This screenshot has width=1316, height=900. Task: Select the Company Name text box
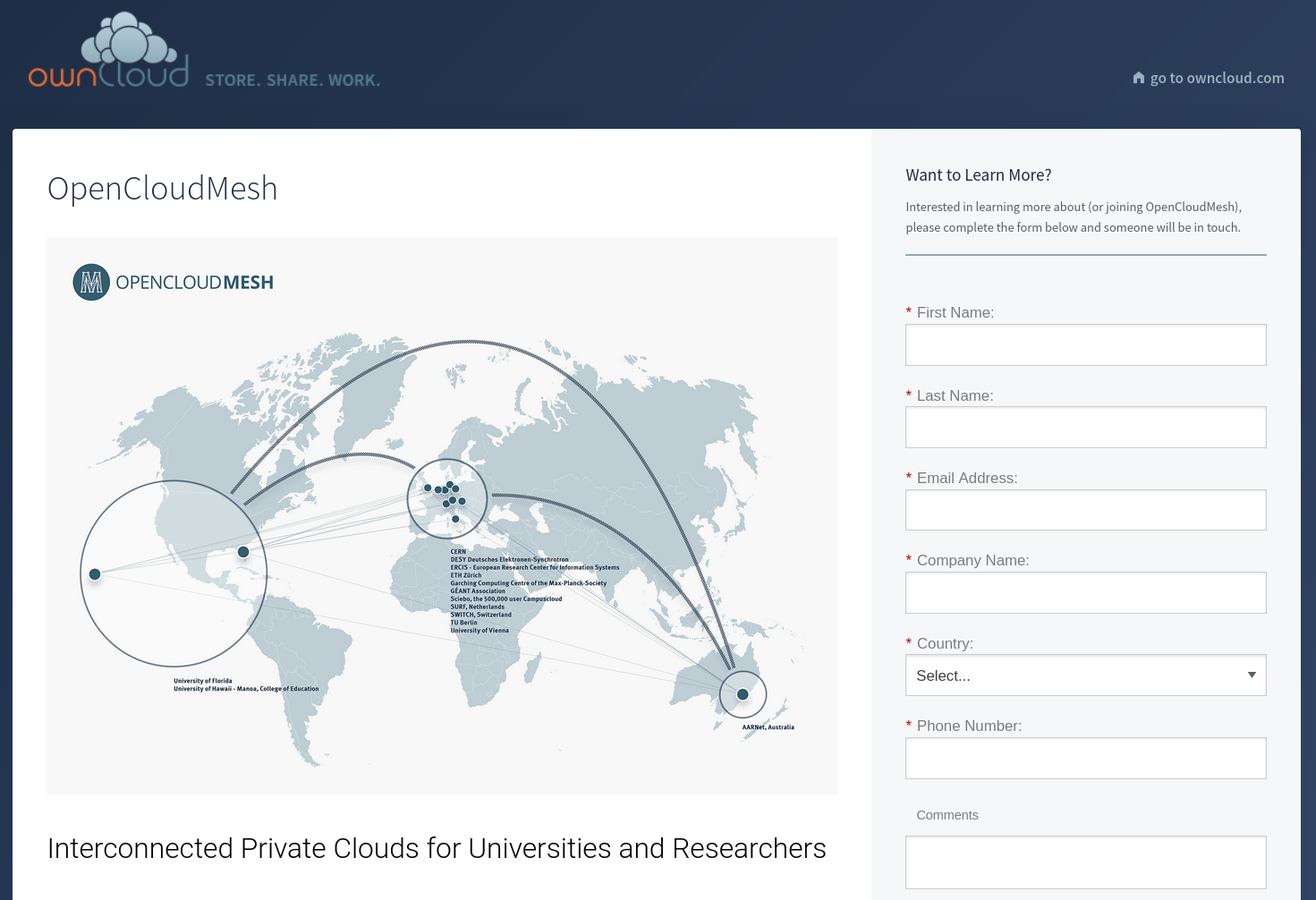click(1086, 592)
